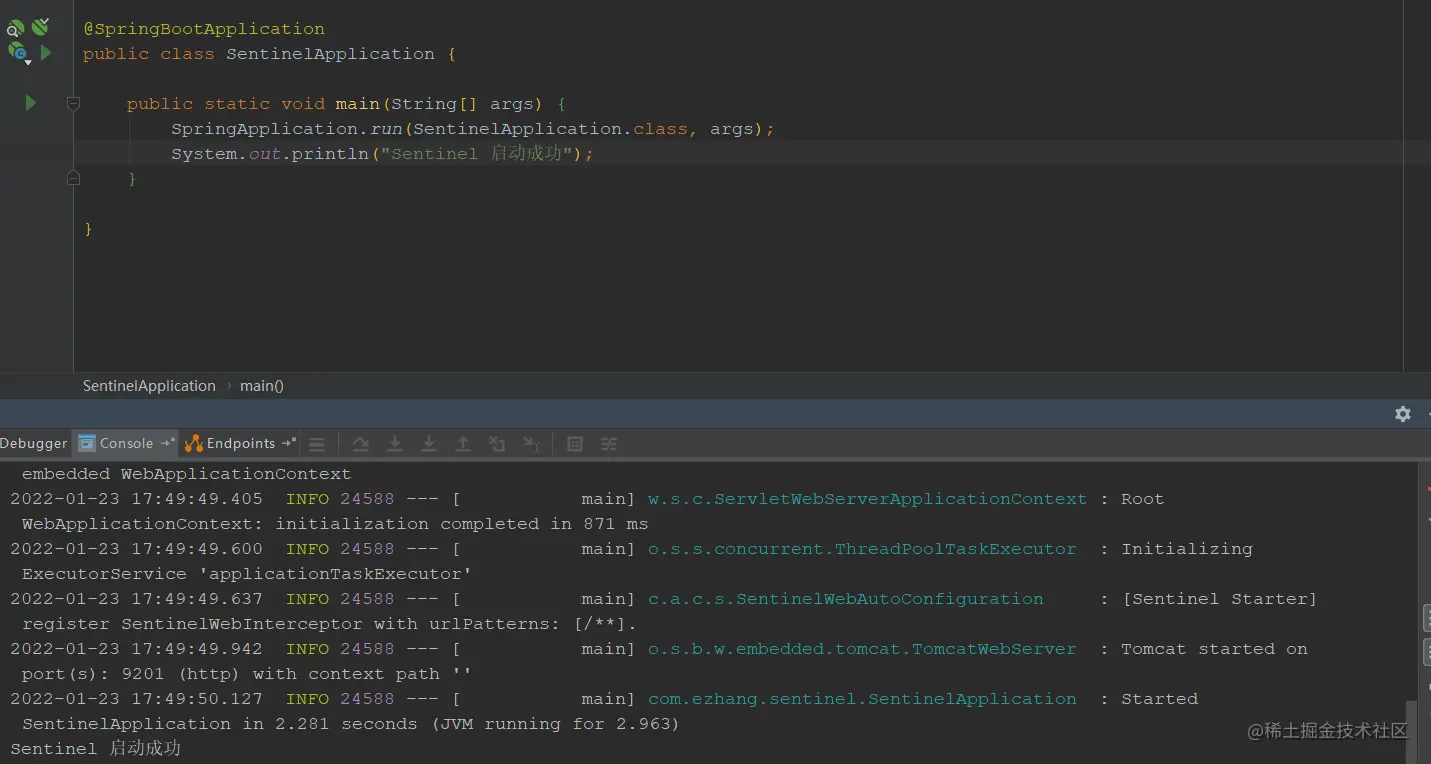Select SentinelApplication in editor breadcrumb

(149, 386)
